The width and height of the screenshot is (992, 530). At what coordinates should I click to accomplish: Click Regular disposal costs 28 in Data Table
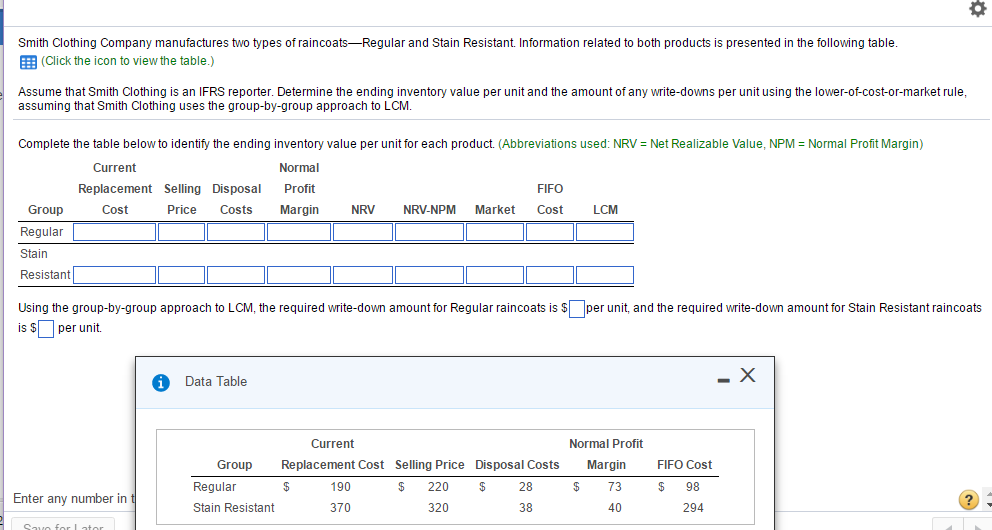(x=526, y=487)
